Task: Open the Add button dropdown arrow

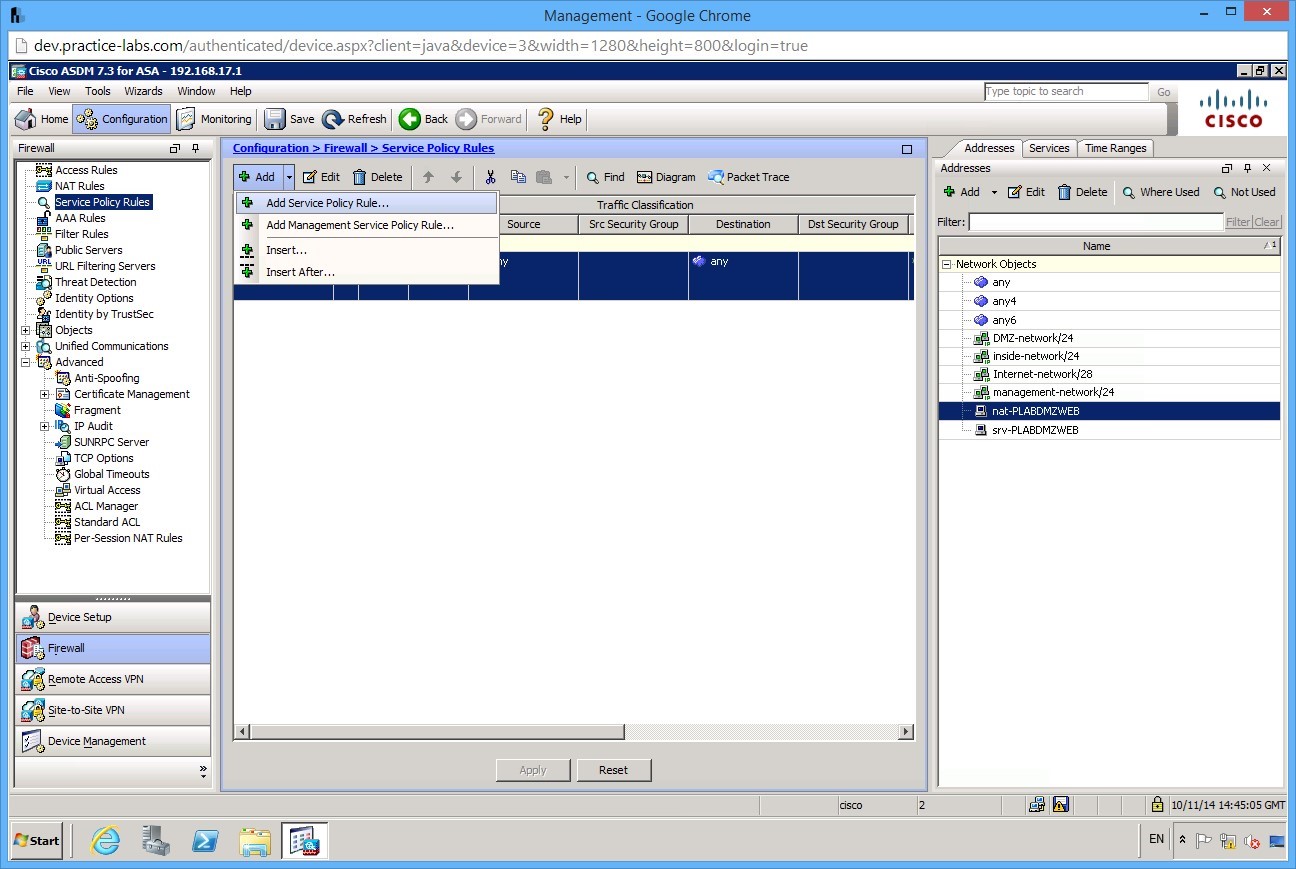Action: click(288, 177)
